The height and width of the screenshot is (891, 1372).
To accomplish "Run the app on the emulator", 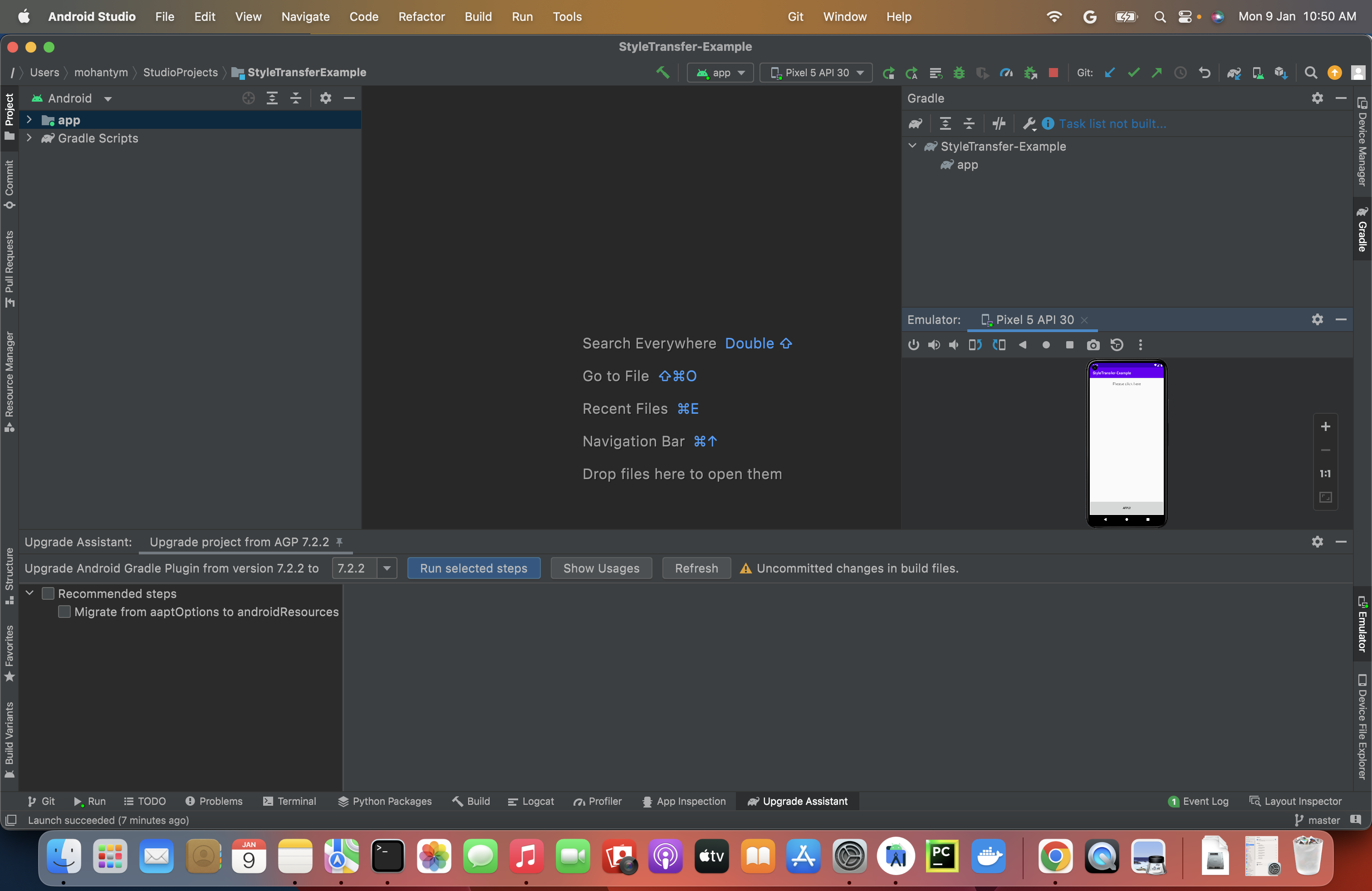I will [x=890, y=73].
